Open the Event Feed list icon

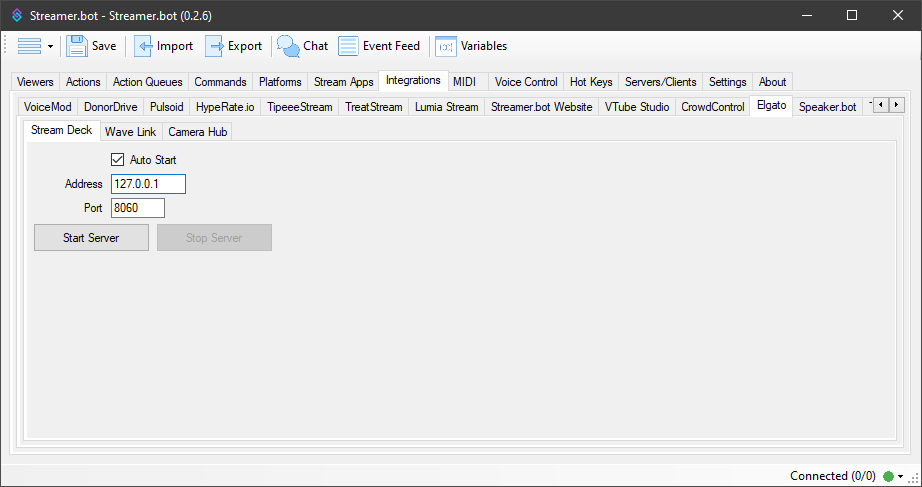(348, 46)
